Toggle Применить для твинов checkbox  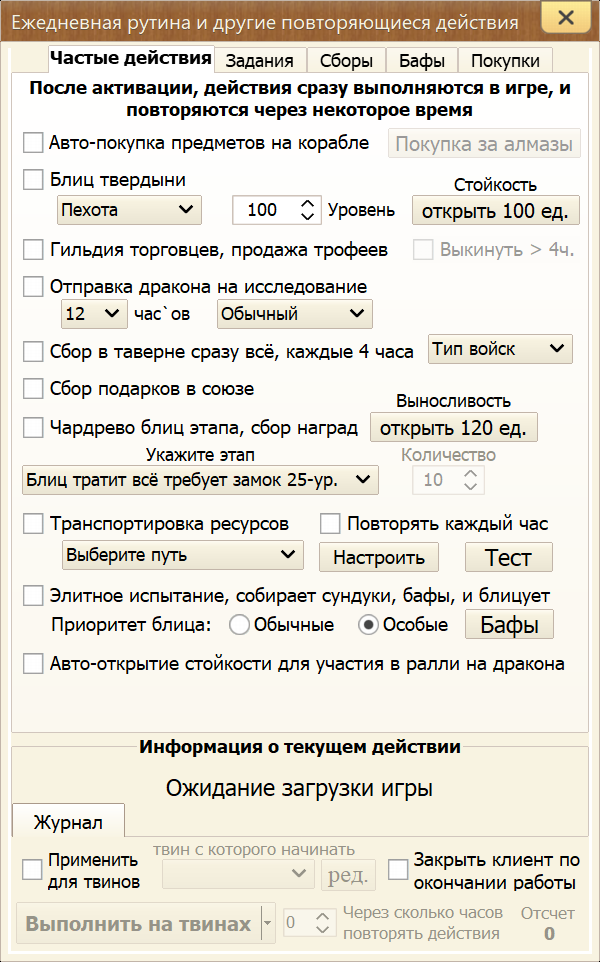pyautogui.click(x=32, y=869)
